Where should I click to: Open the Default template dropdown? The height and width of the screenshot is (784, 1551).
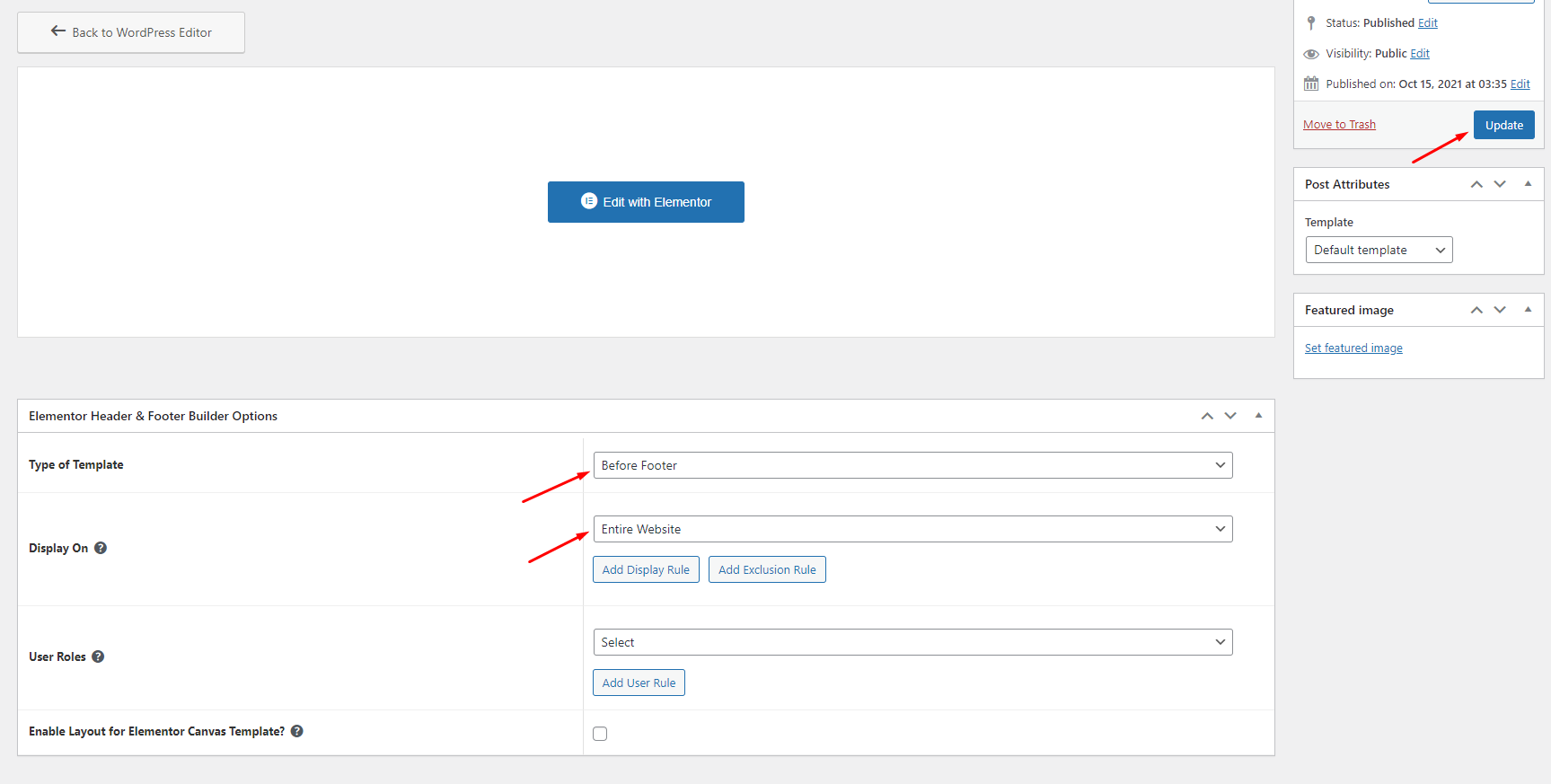1378,250
